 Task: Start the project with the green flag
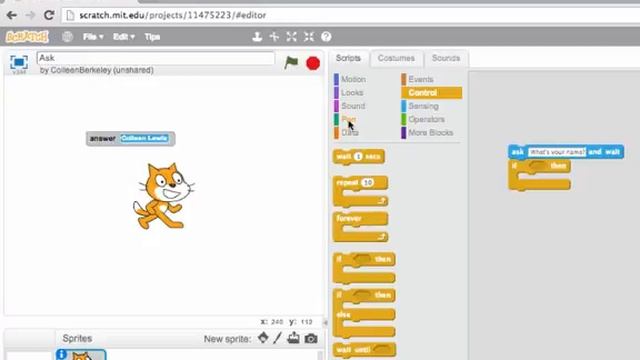291,63
